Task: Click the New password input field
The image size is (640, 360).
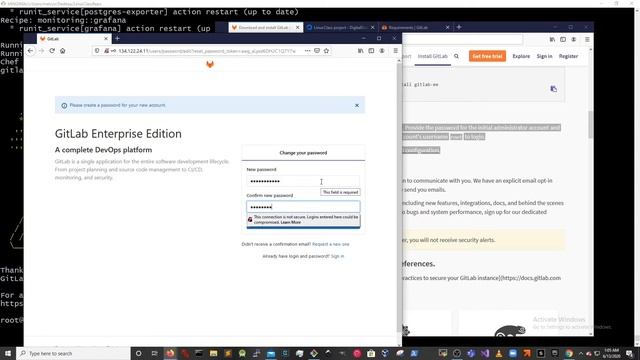Action: pos(303,181)
